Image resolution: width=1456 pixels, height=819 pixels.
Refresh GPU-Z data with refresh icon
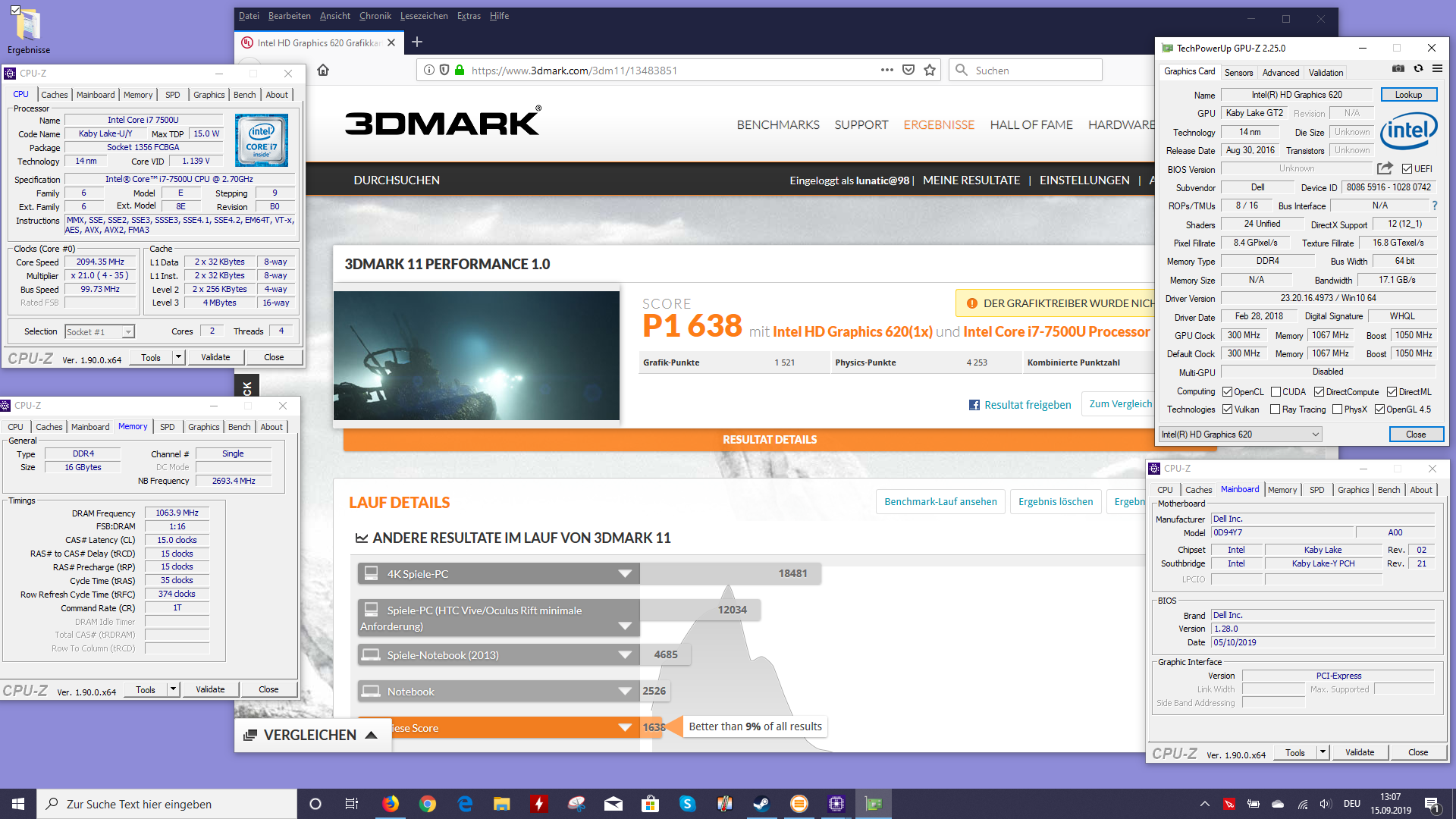pyautogui.click(x=1418, y=69)
